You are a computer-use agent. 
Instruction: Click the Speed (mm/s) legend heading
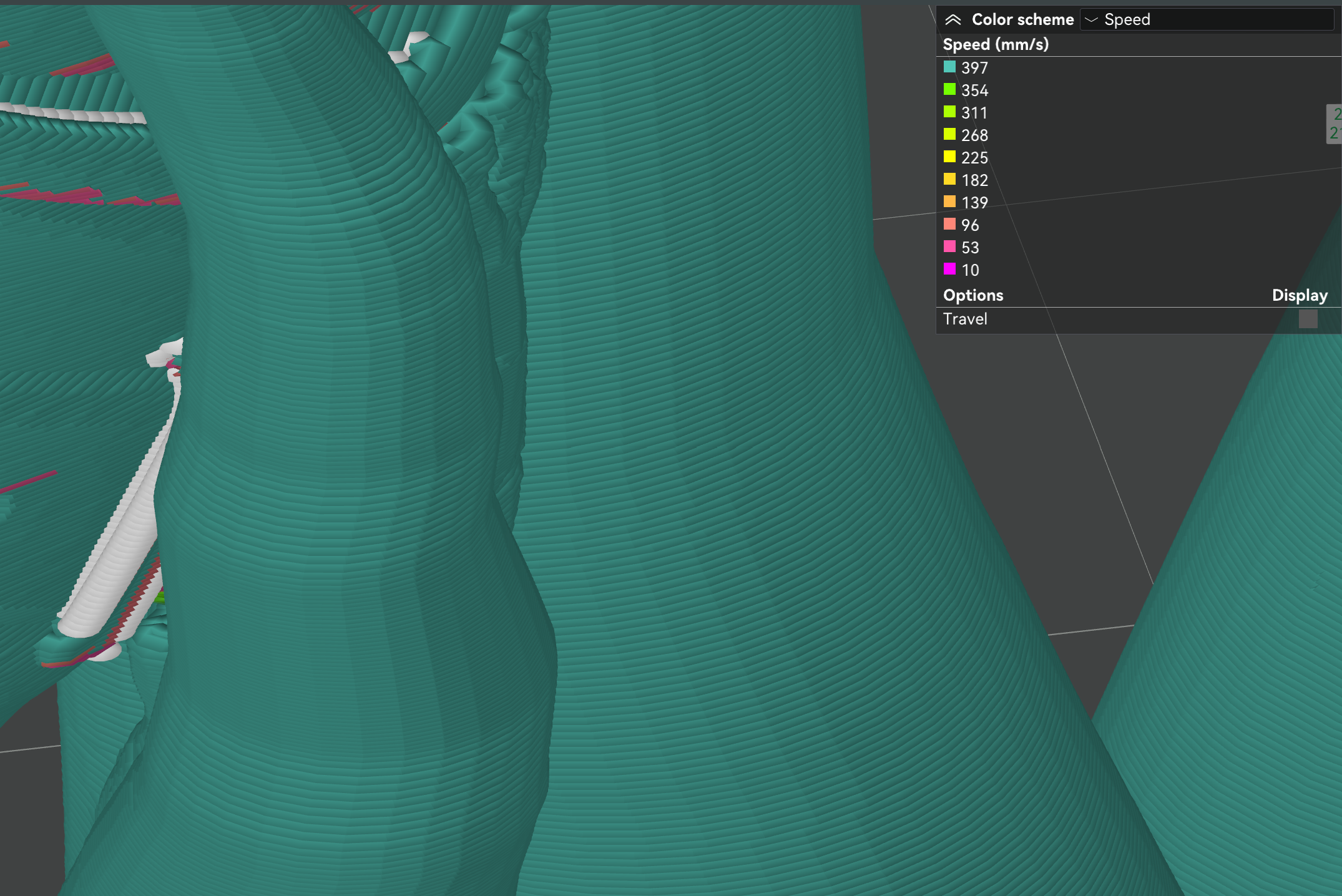coord(996,44)
